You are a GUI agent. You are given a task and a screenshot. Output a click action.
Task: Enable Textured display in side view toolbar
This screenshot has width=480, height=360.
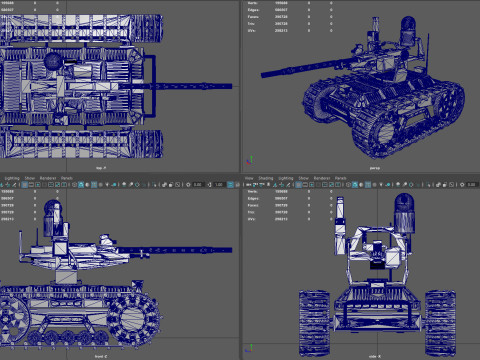(x=375, y=185)
